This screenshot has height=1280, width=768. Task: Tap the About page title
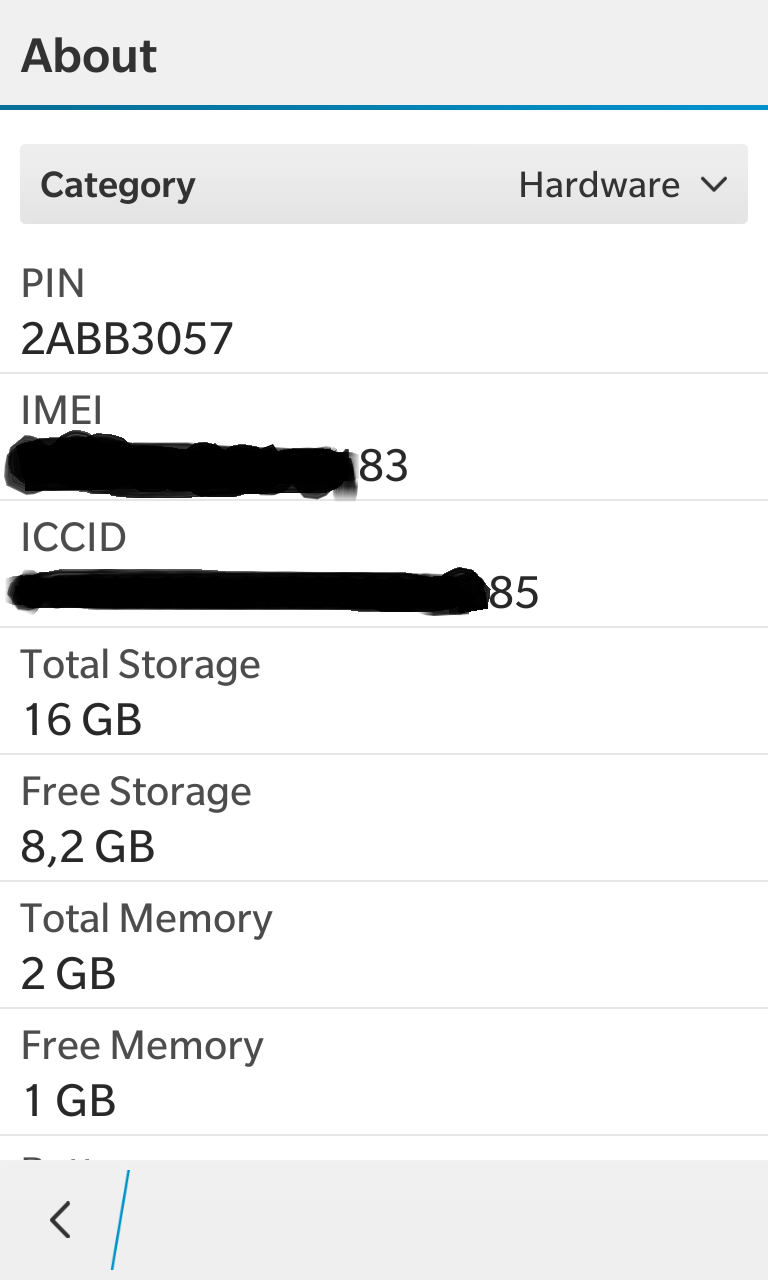click(x=89, y=55)
